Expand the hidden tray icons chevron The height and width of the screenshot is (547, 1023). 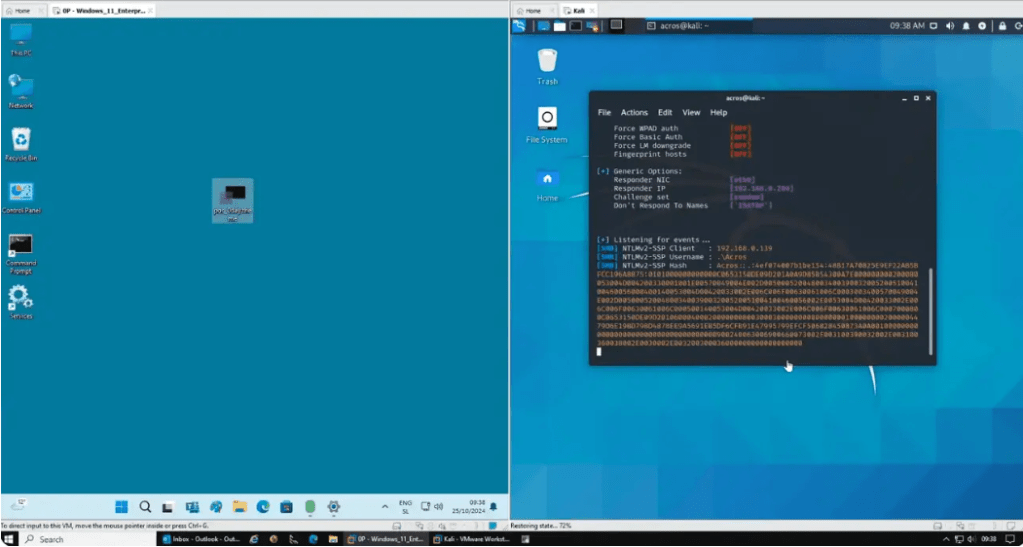click(x=384, y=506)
